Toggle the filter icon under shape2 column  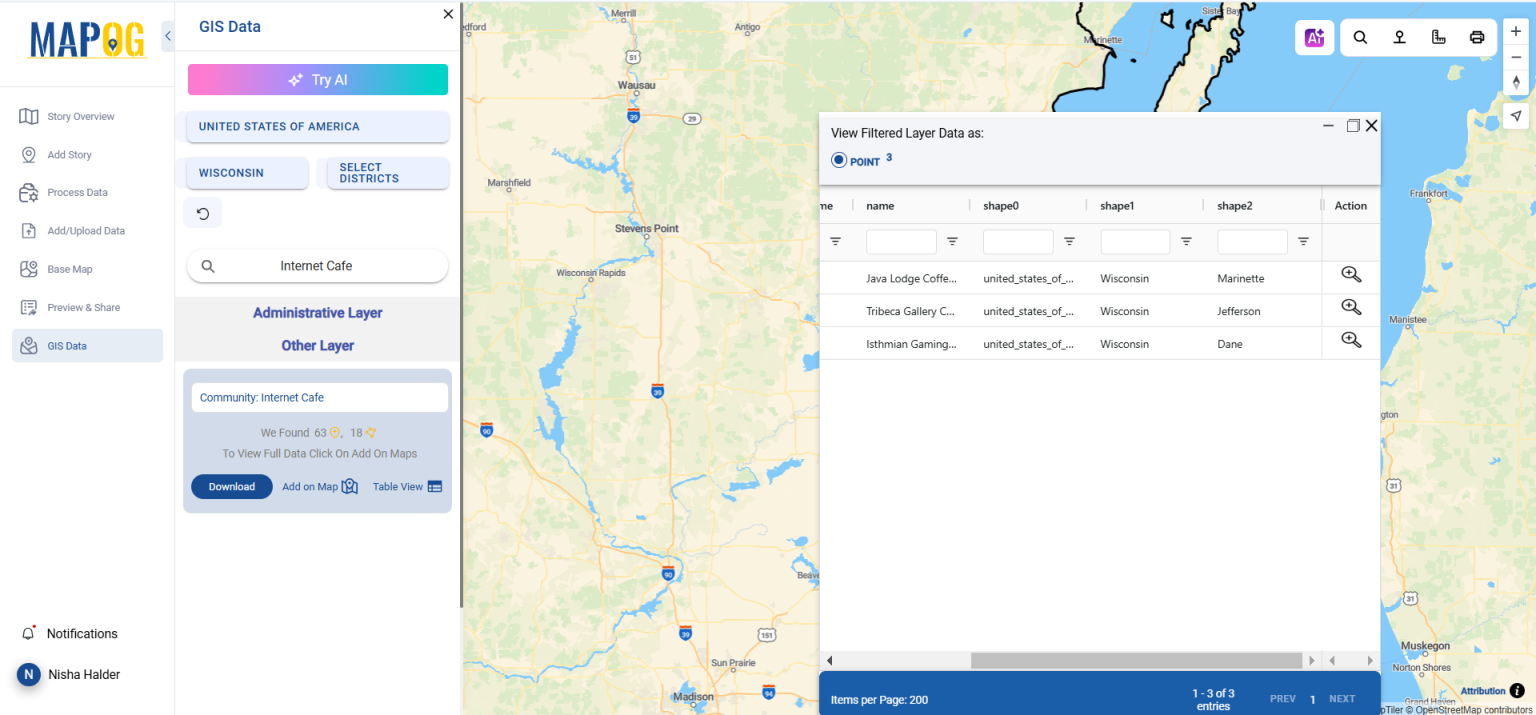coord(1303,242)
